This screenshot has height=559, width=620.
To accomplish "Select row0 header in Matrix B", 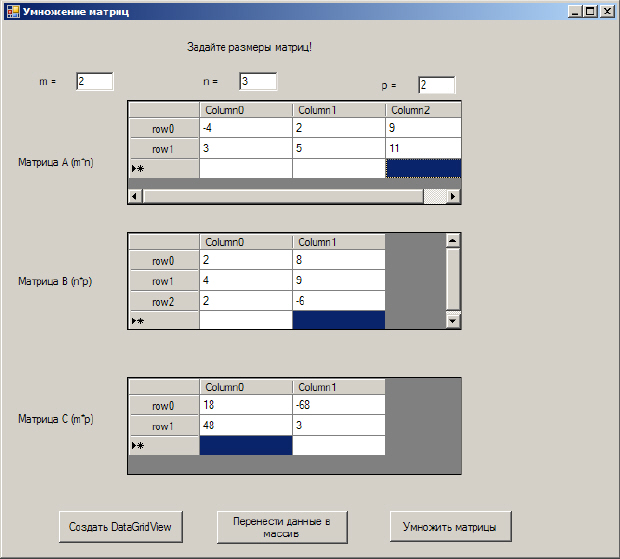I will 164,260.
